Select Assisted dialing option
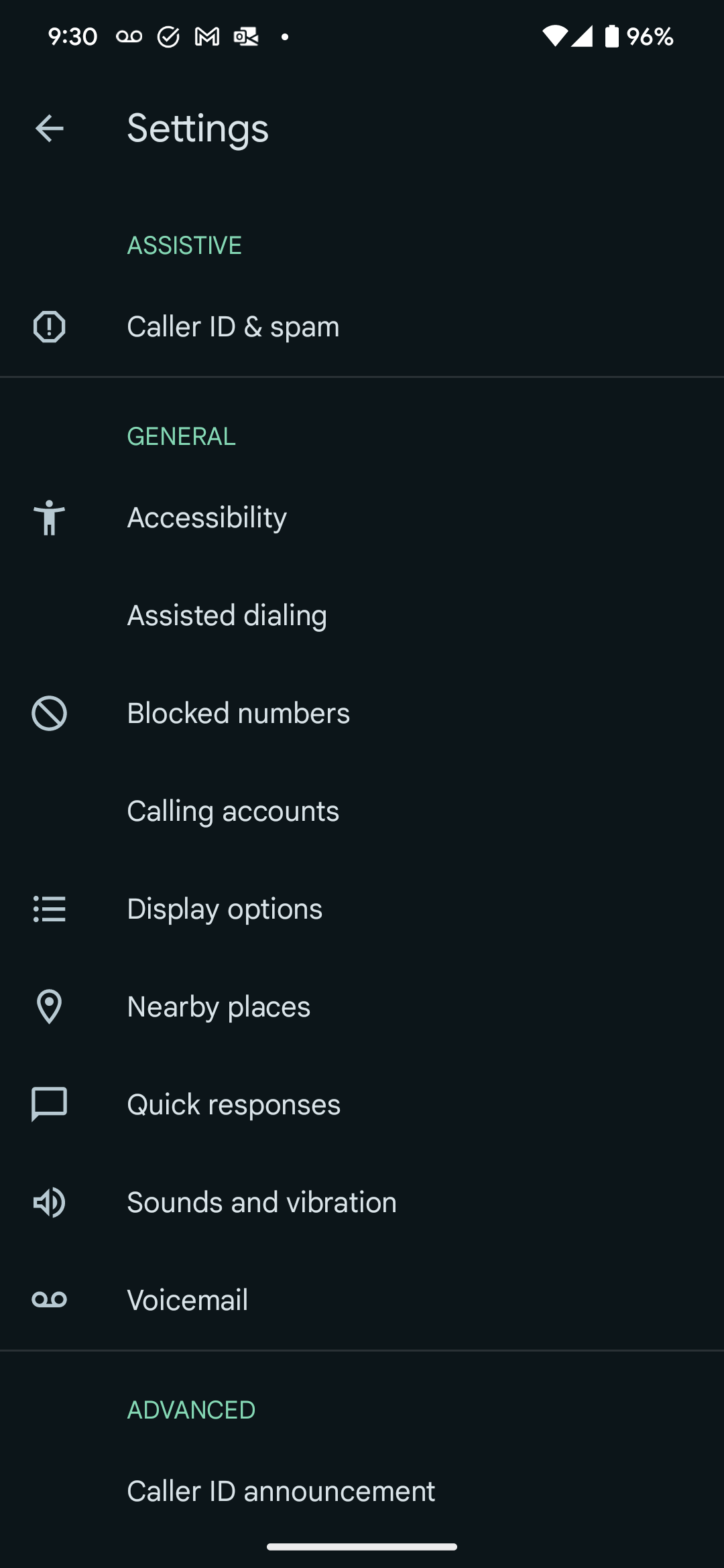 tap(362, 615)
